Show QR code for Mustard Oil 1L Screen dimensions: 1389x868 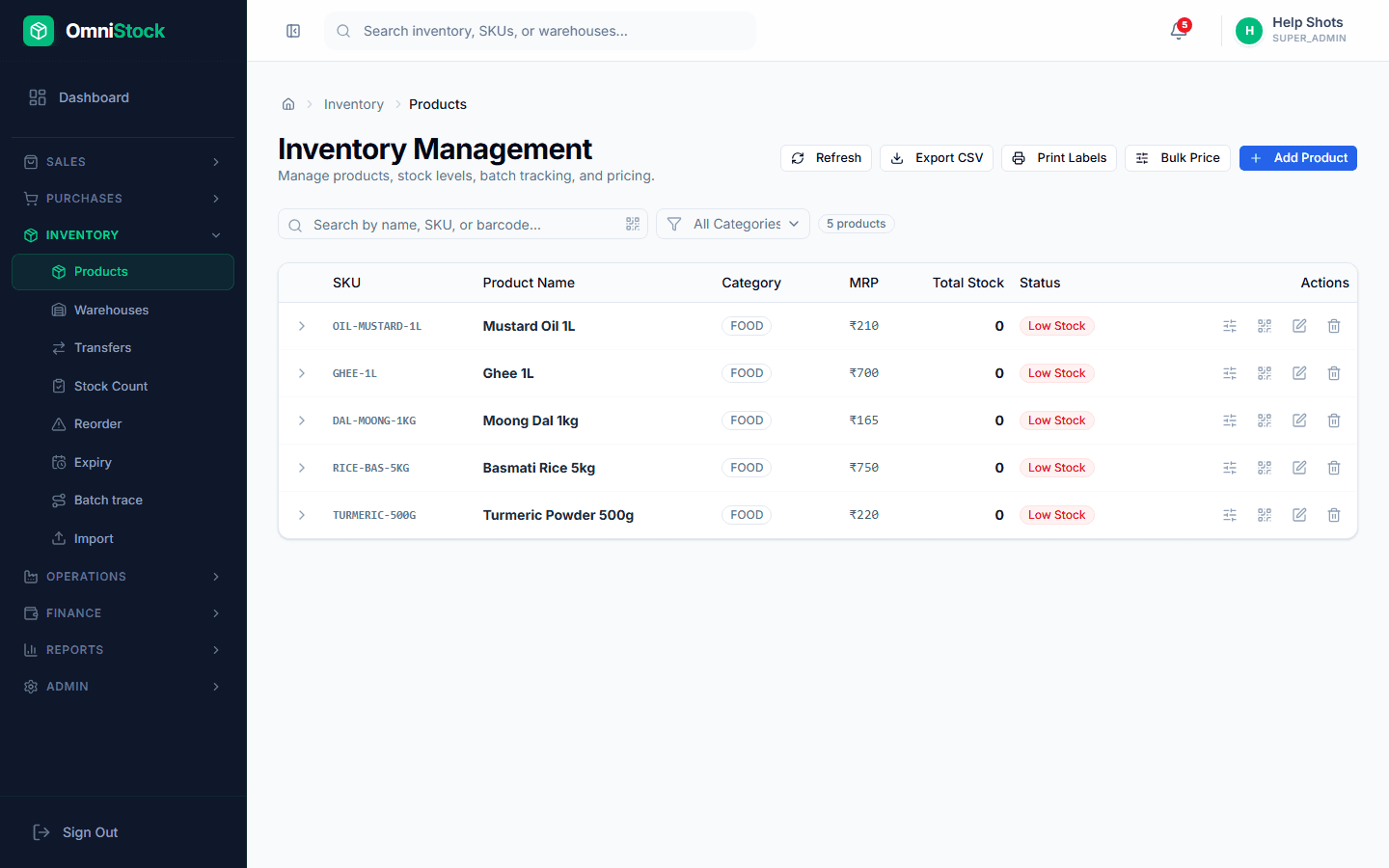(1265, 326)
